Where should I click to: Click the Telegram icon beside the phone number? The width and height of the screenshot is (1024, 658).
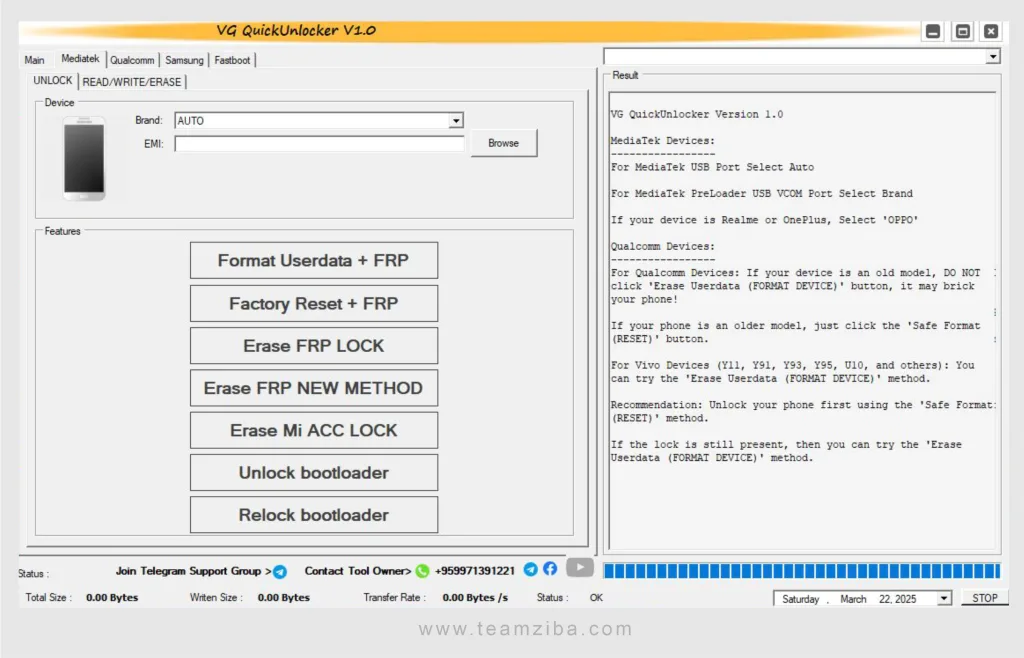pos(530,569)
